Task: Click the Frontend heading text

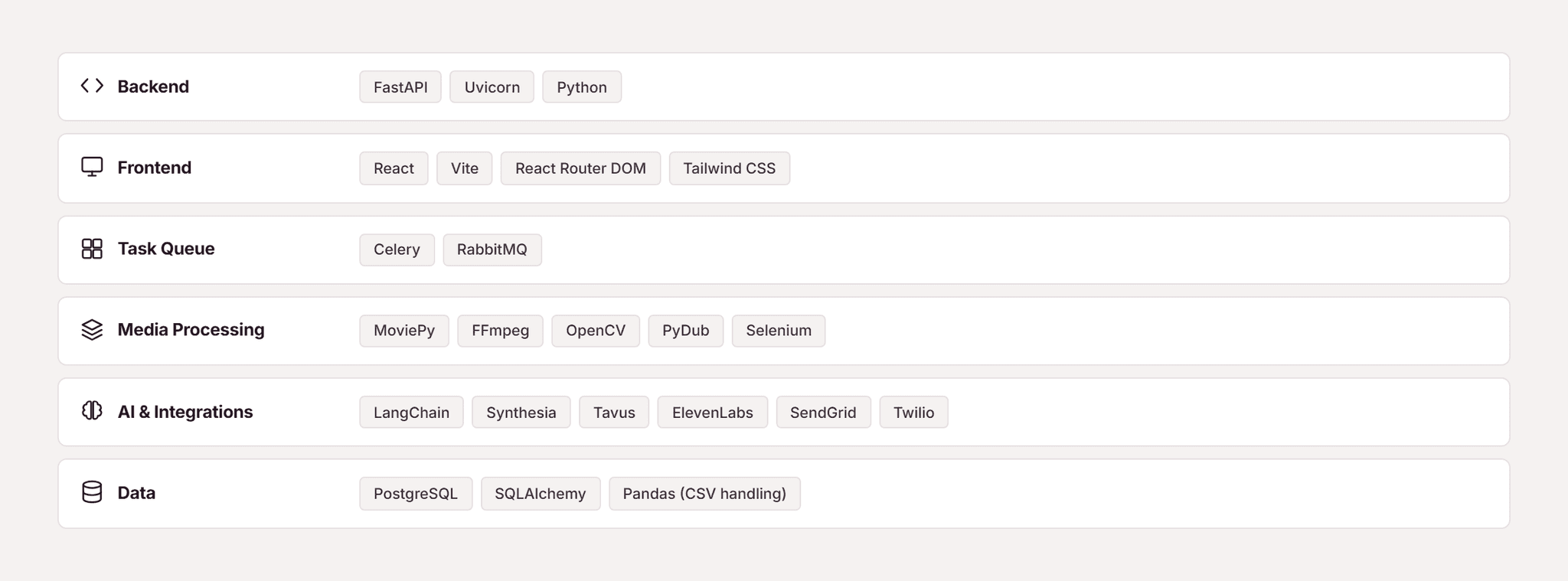Action: tap(155, 168)
